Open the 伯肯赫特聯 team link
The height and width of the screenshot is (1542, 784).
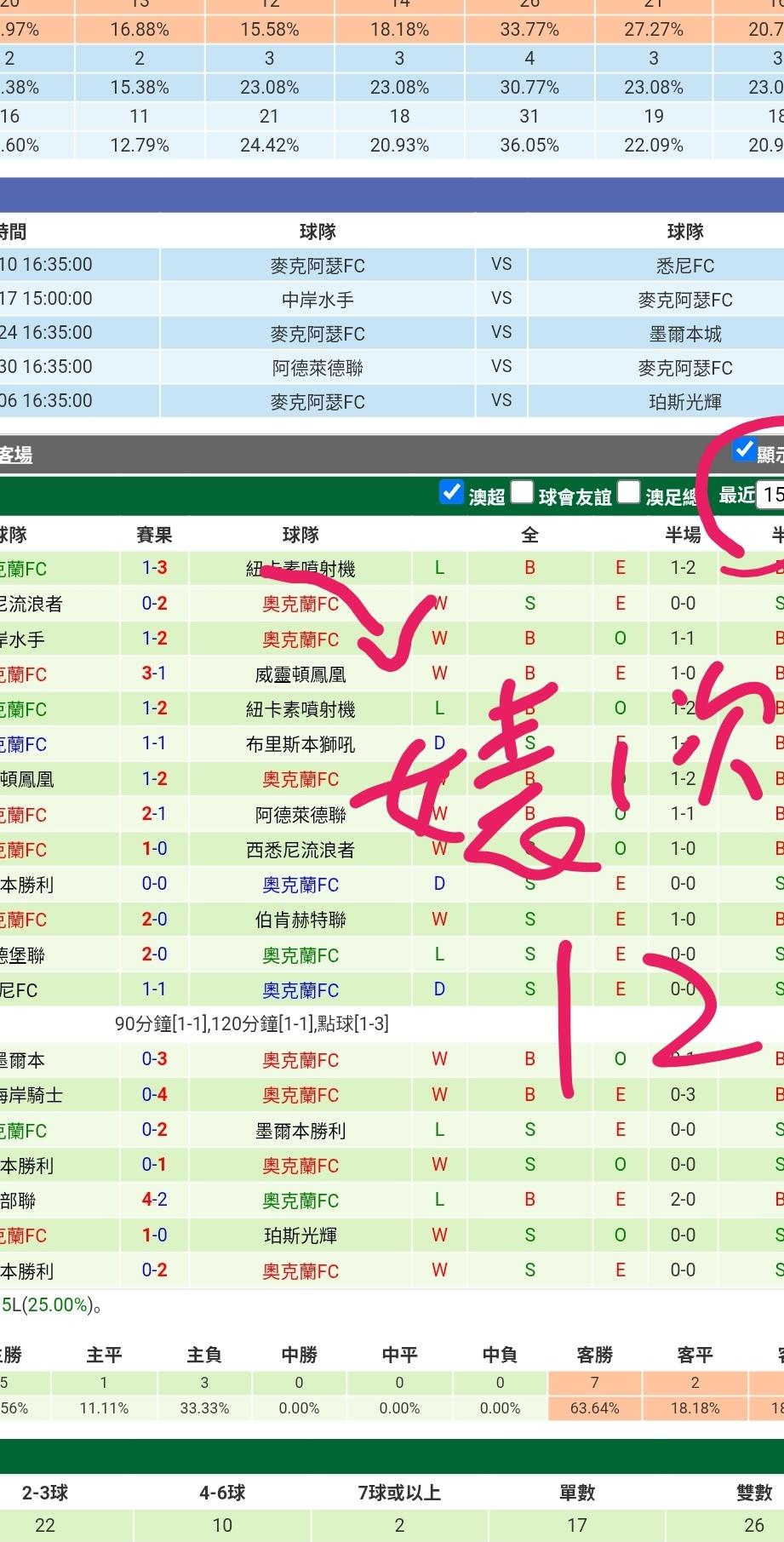300,920
